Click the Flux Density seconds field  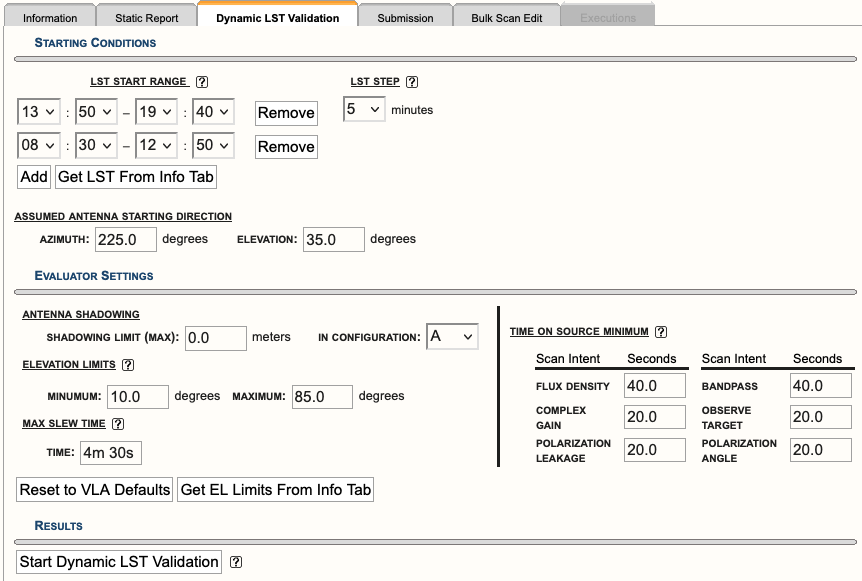click(x=655, y=386)
